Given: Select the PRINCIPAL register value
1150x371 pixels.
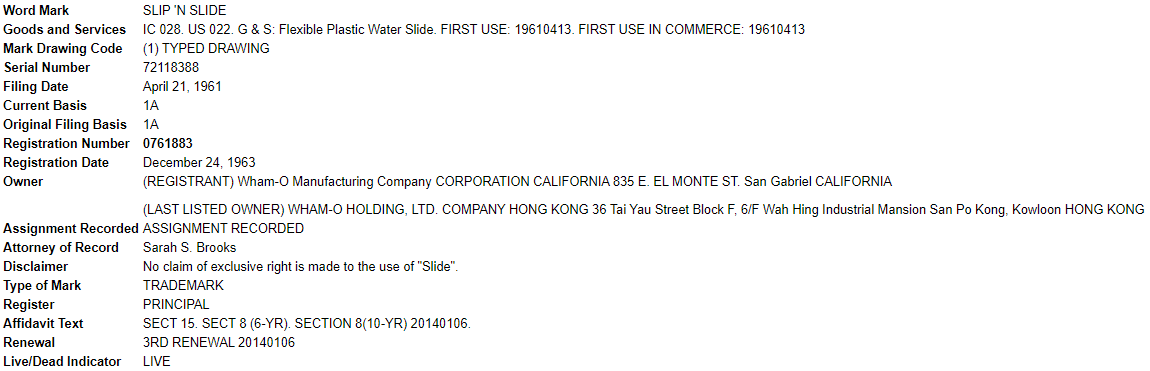Looking at the screenshot, I should [176, 305].
